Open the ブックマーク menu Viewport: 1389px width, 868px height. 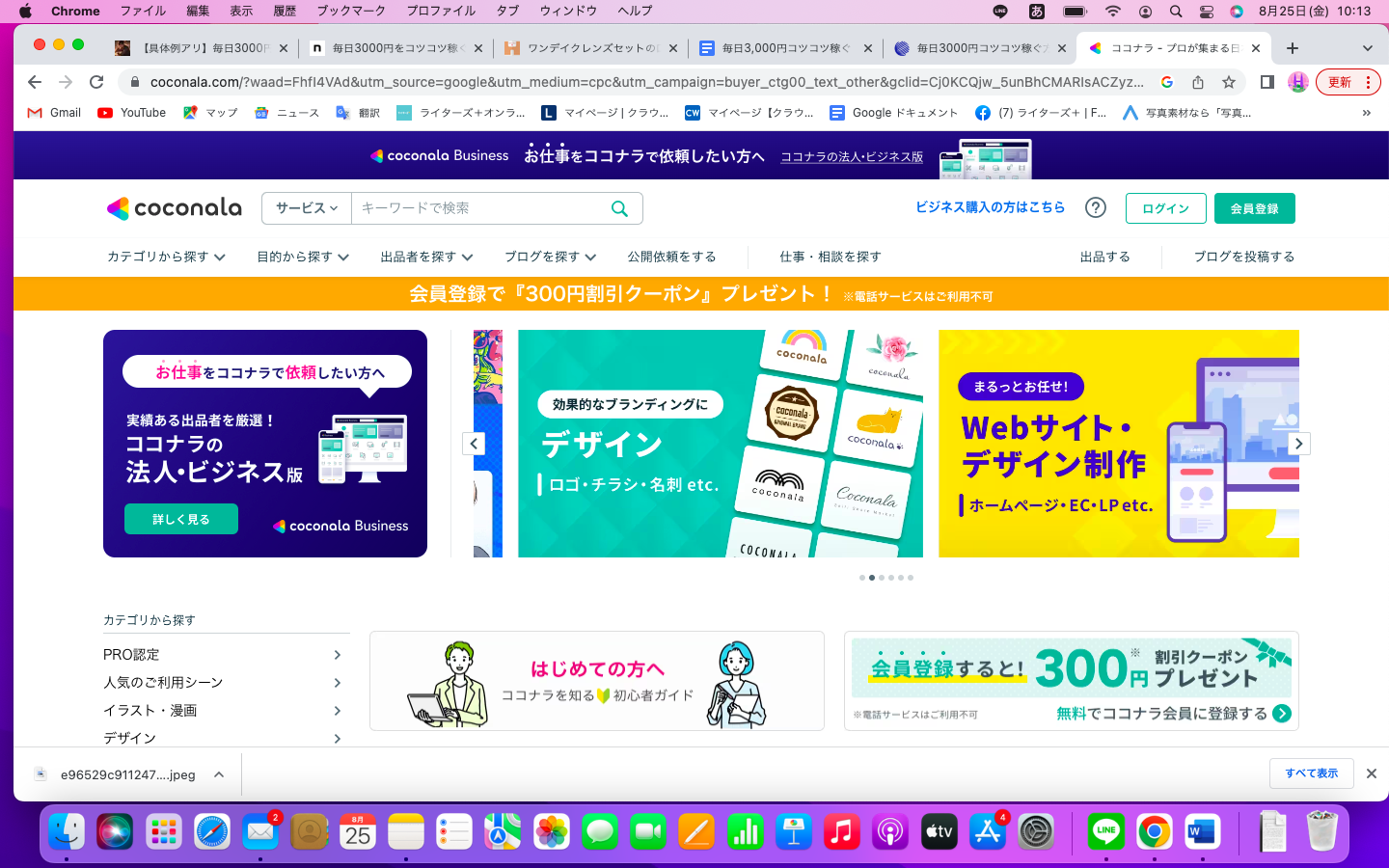click(x=351, y=12)
